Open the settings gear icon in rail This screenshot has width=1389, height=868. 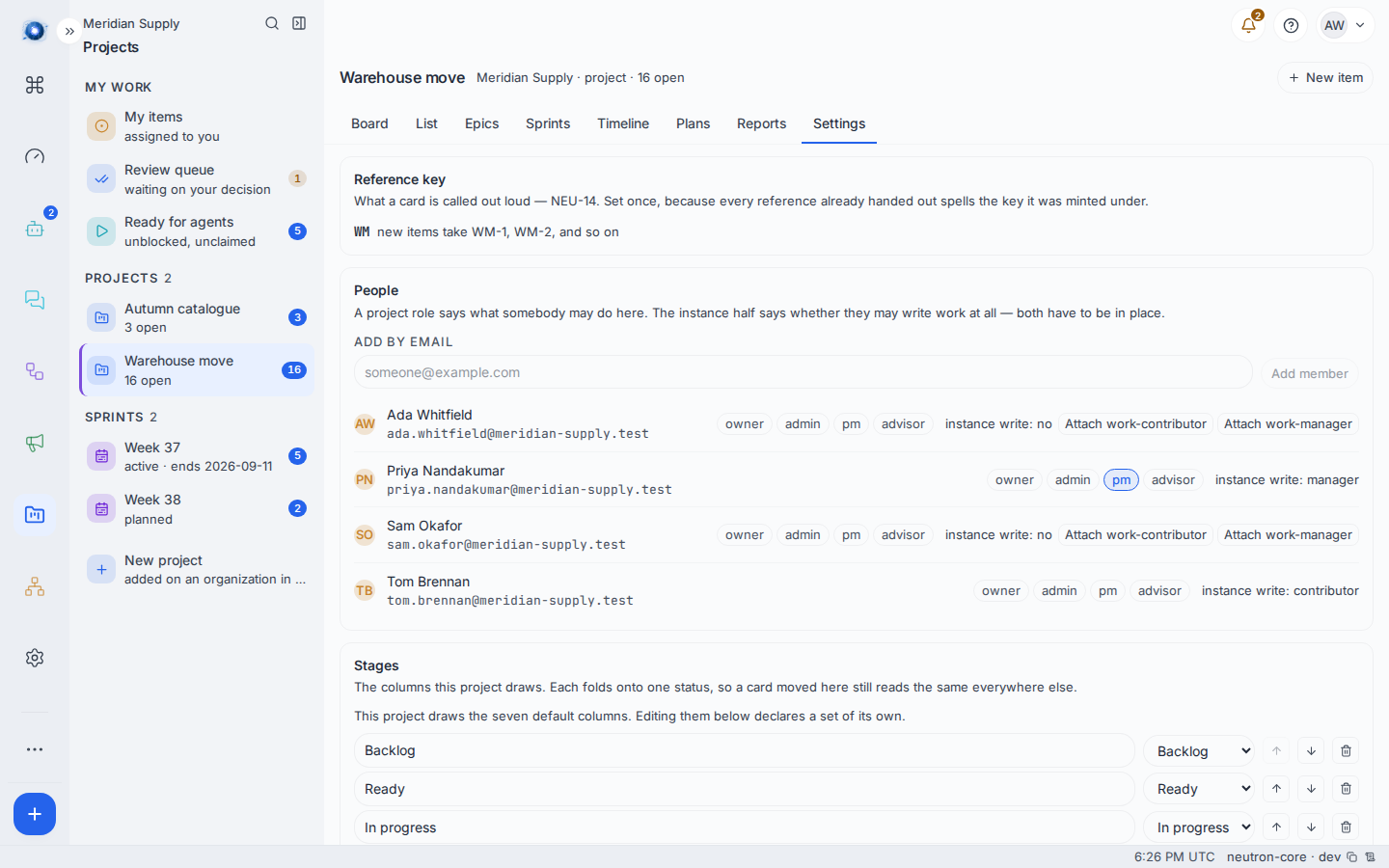pyautogui.click(x=35, y=658)
